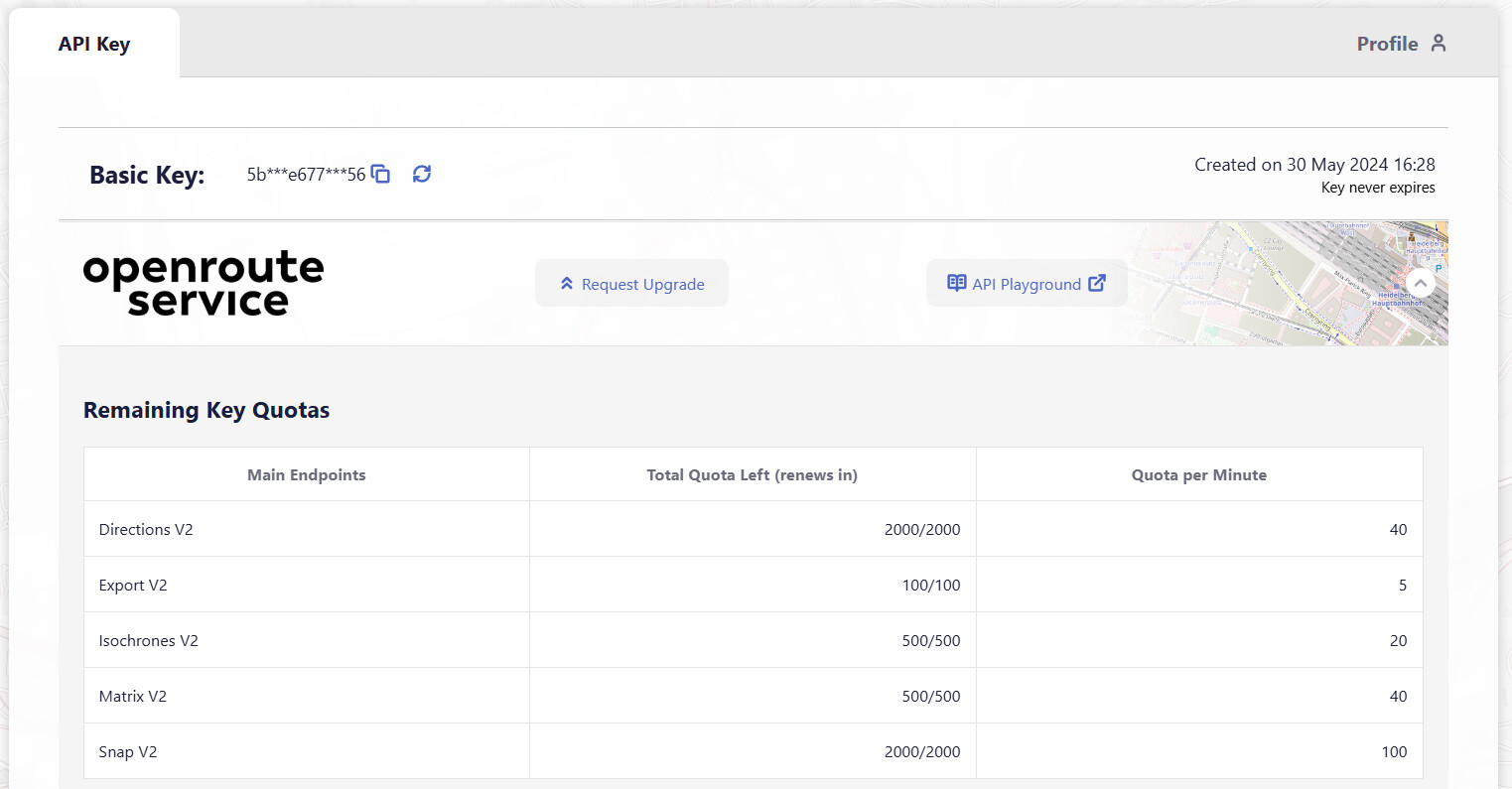Copy the Basic Key to clipboard
The width and height of the screenshot is (1512, 789).
point(380,174)
